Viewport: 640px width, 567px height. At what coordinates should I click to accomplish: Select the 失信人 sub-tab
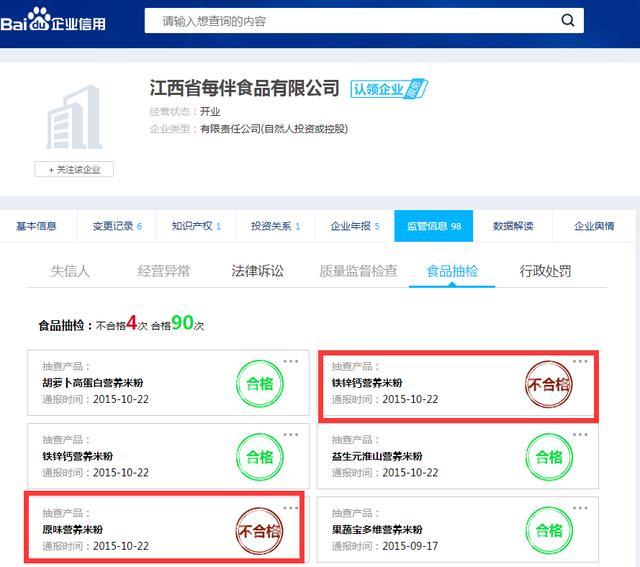click(x=71, y=271)
